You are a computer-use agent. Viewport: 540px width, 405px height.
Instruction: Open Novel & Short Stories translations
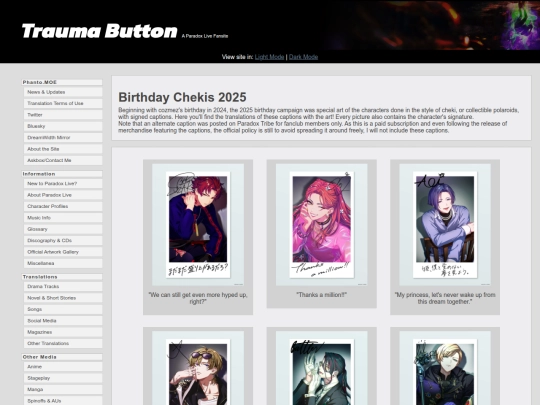coord(63,298)
